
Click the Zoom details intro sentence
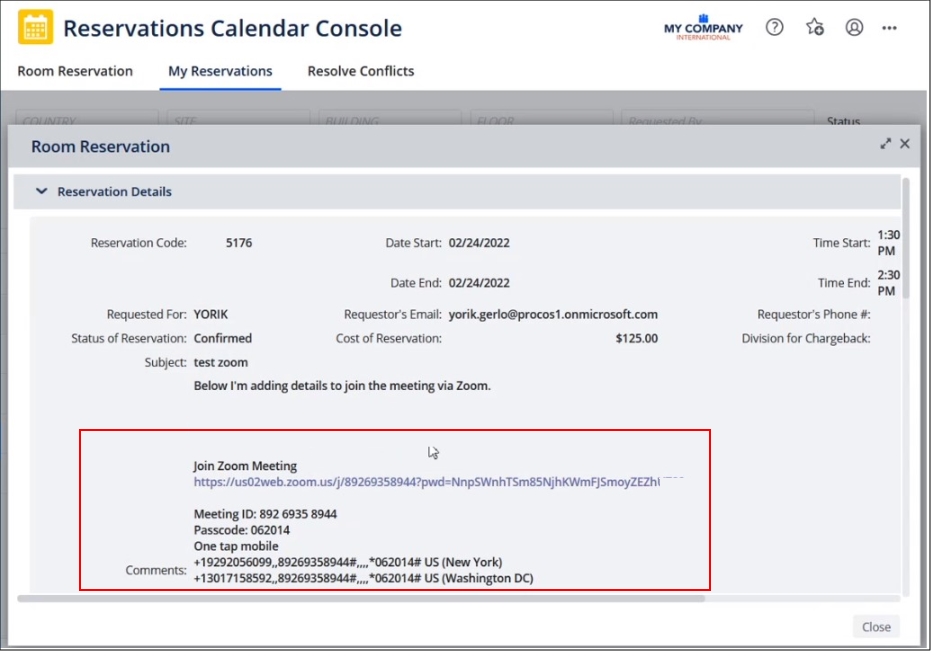click(342, 386)
